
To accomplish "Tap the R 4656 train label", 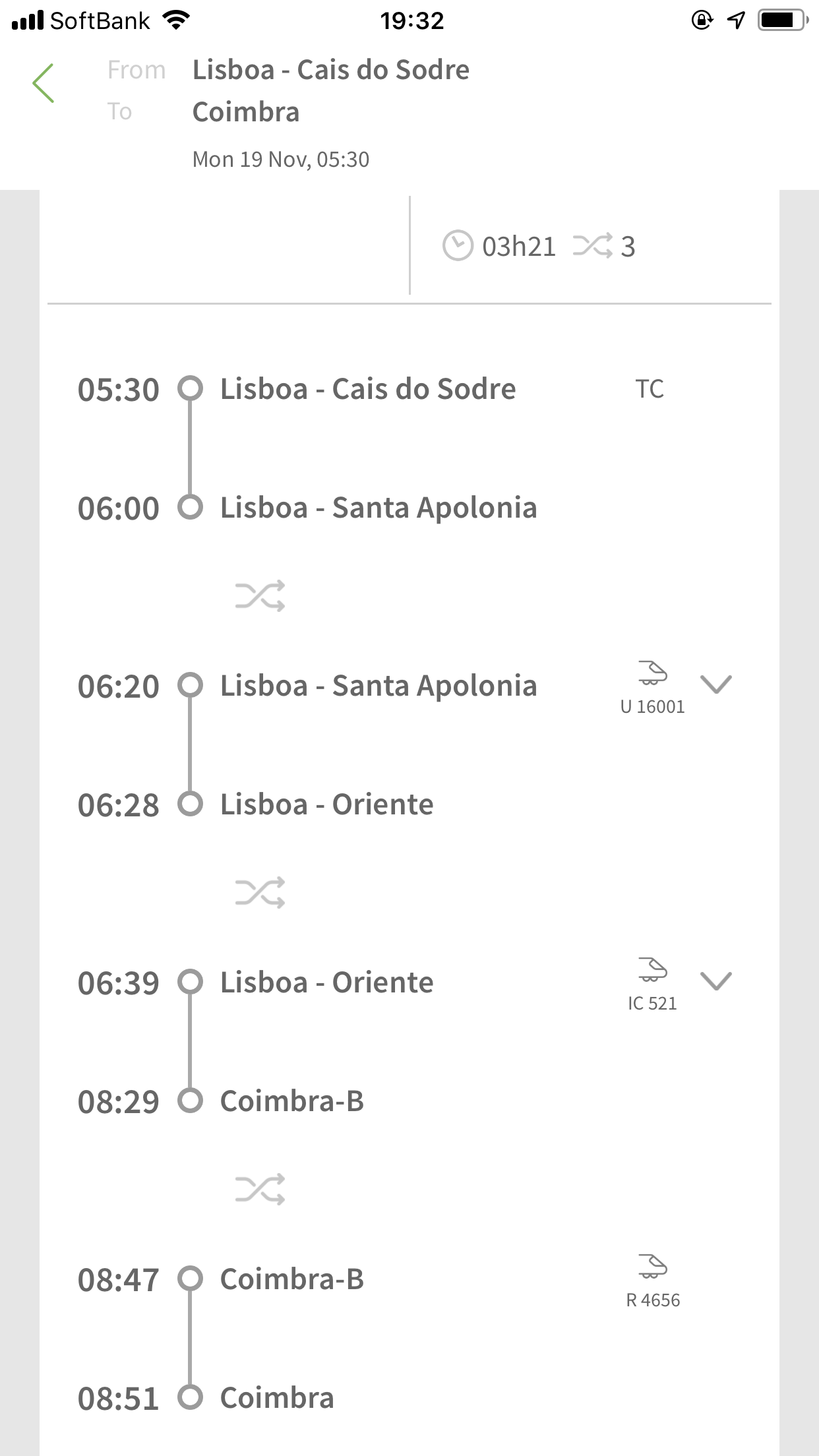I will (652, 1300).
